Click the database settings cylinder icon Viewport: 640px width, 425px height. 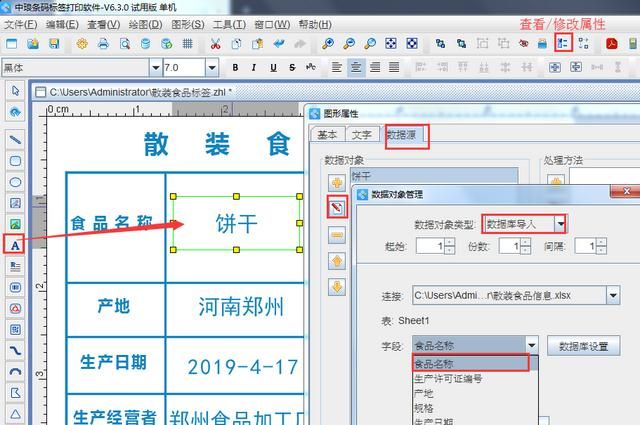(145, 43)
